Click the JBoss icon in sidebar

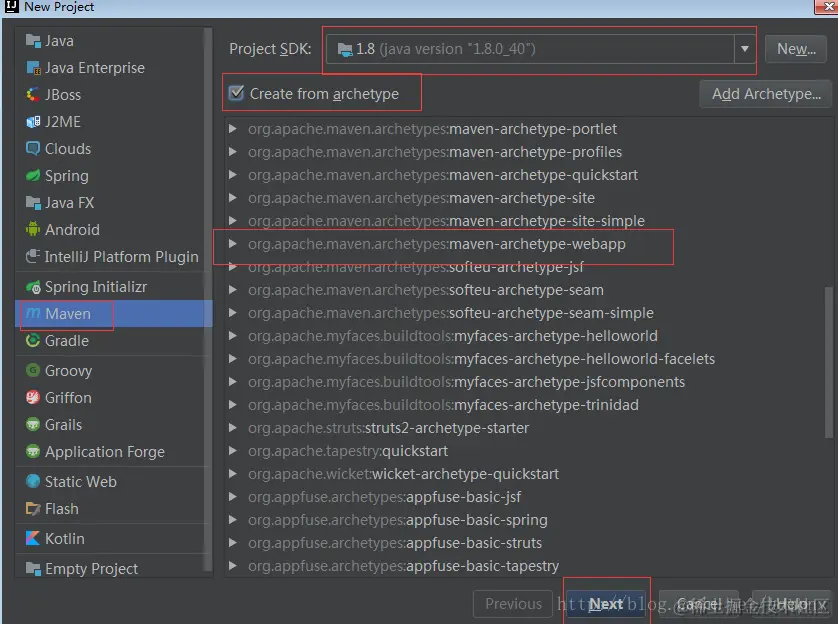[x=33, y=95]
